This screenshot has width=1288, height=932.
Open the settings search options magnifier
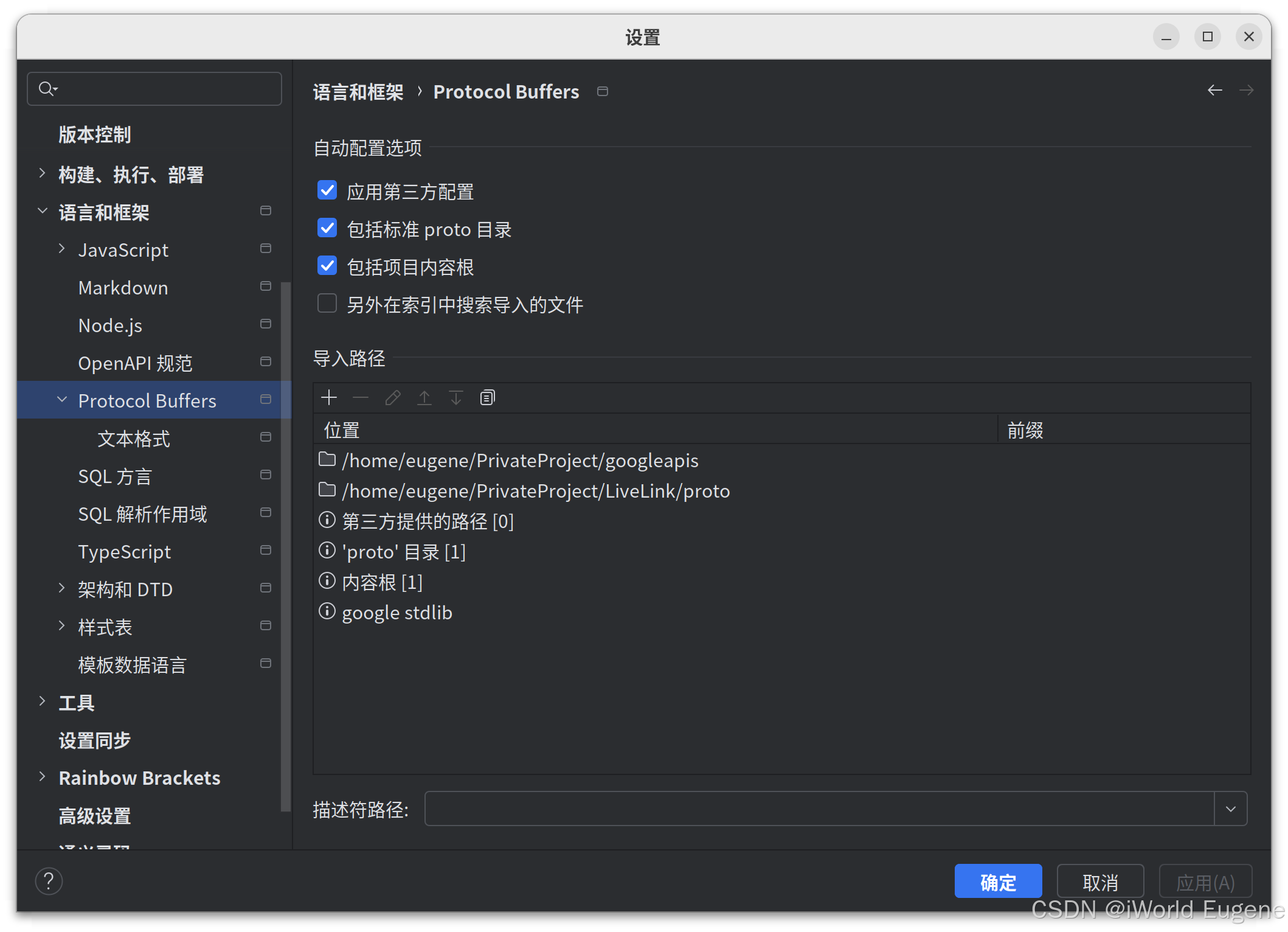[x=49, y=88]
